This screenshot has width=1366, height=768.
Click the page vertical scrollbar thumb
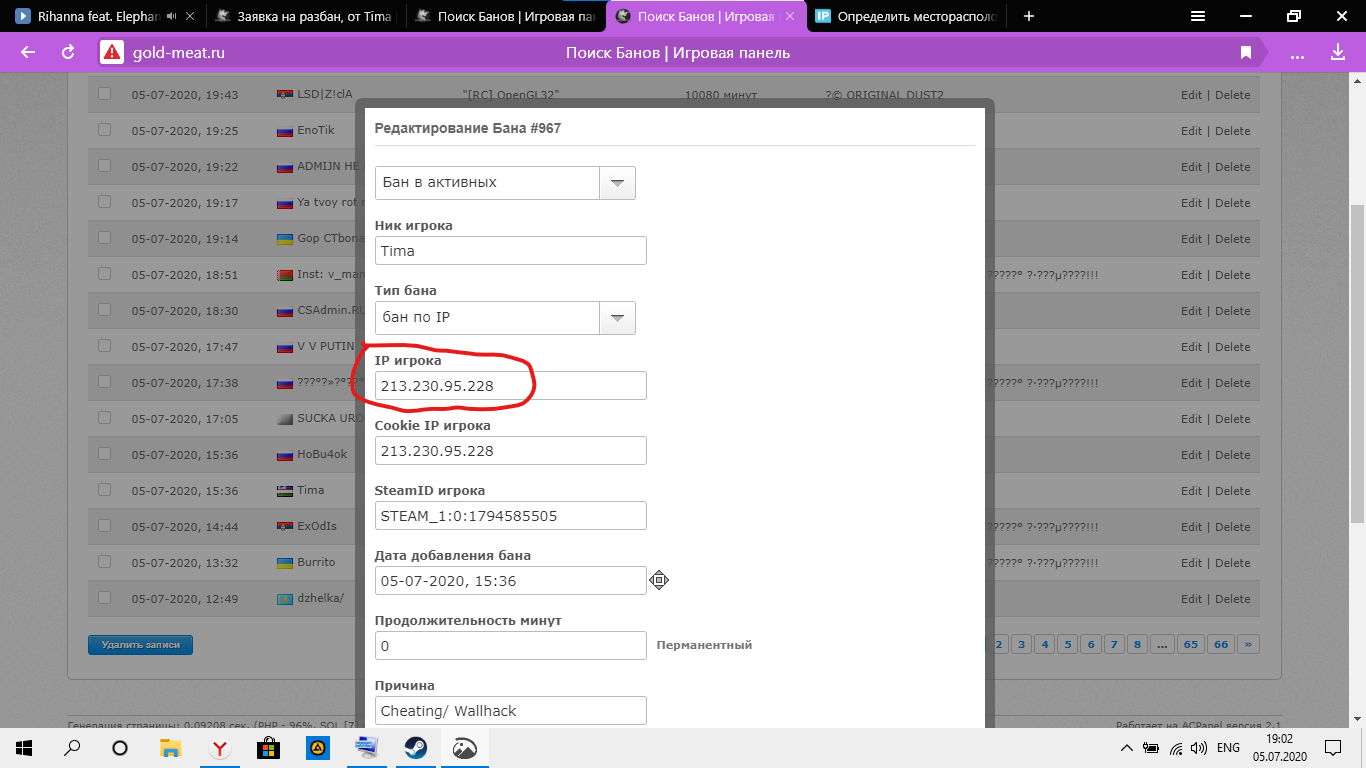1357,364
